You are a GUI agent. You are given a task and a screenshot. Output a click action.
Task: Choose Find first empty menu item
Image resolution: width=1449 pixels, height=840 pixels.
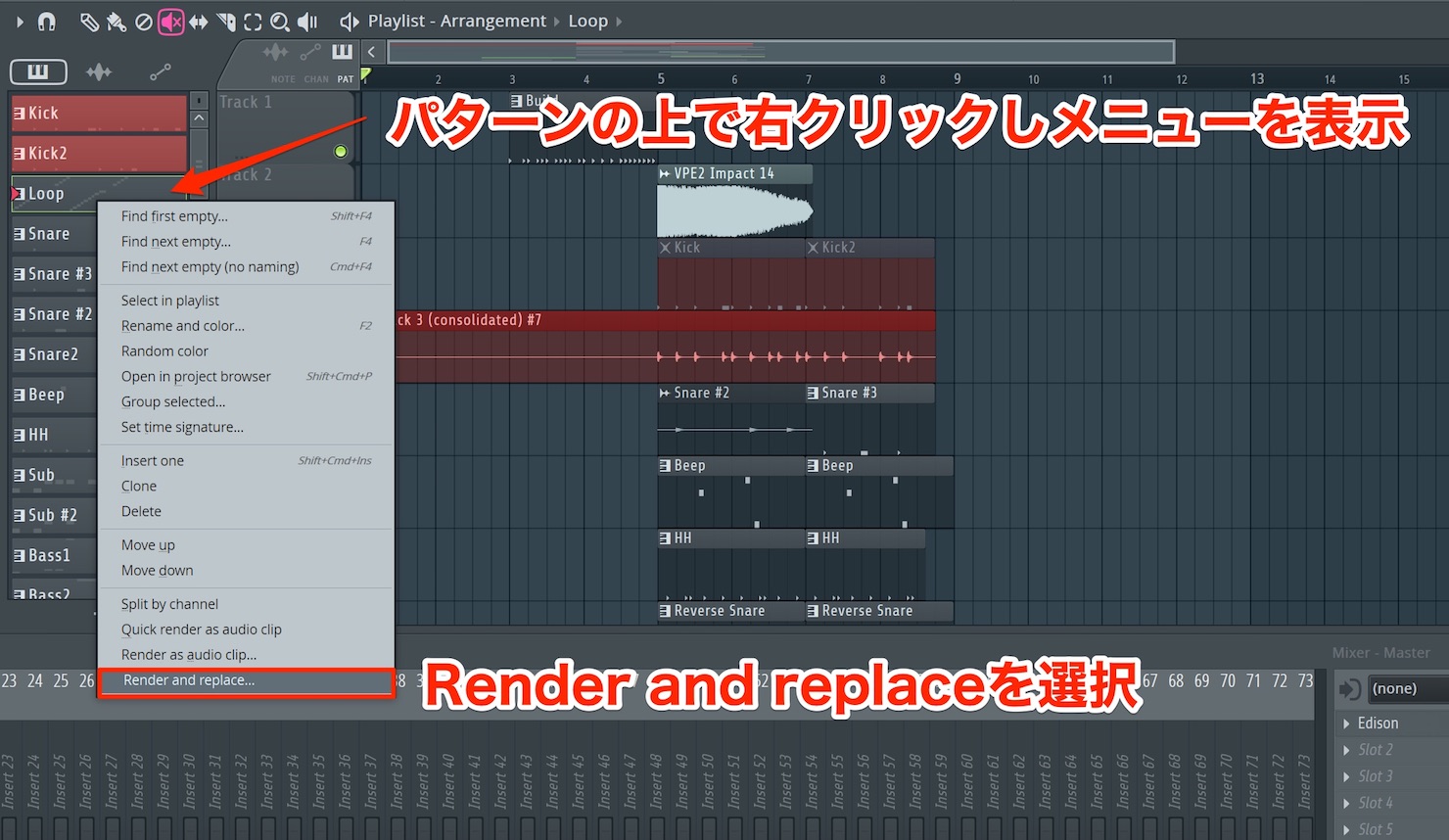pyautogui.click(x=246, y=216)
